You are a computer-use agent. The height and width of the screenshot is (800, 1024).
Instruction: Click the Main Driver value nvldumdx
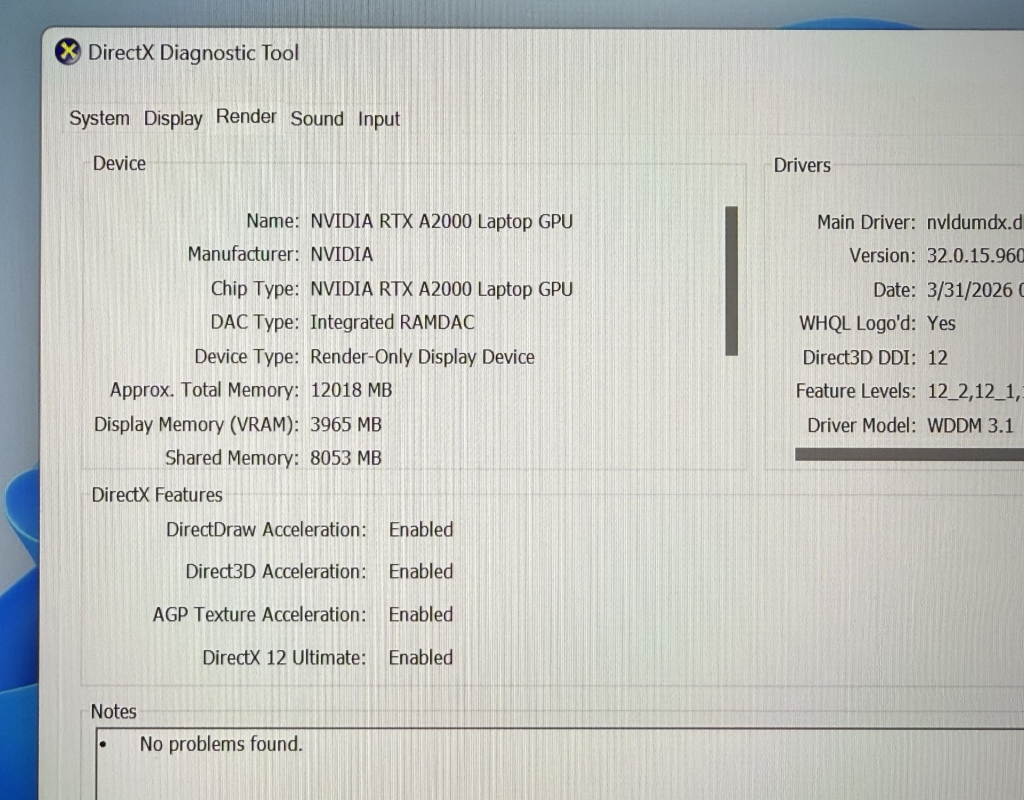click(x=975, y=223)
